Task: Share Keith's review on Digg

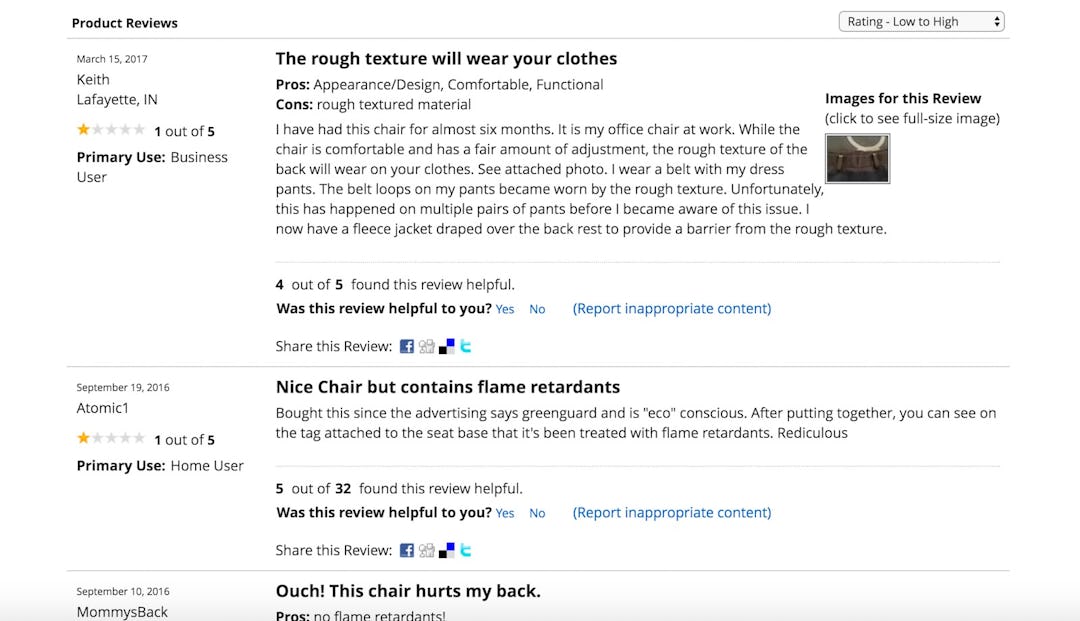Action: click(427, 346)
